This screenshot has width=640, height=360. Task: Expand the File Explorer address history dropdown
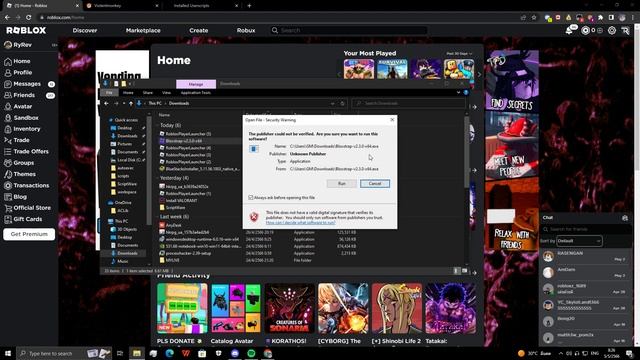(x=333, y=103)
